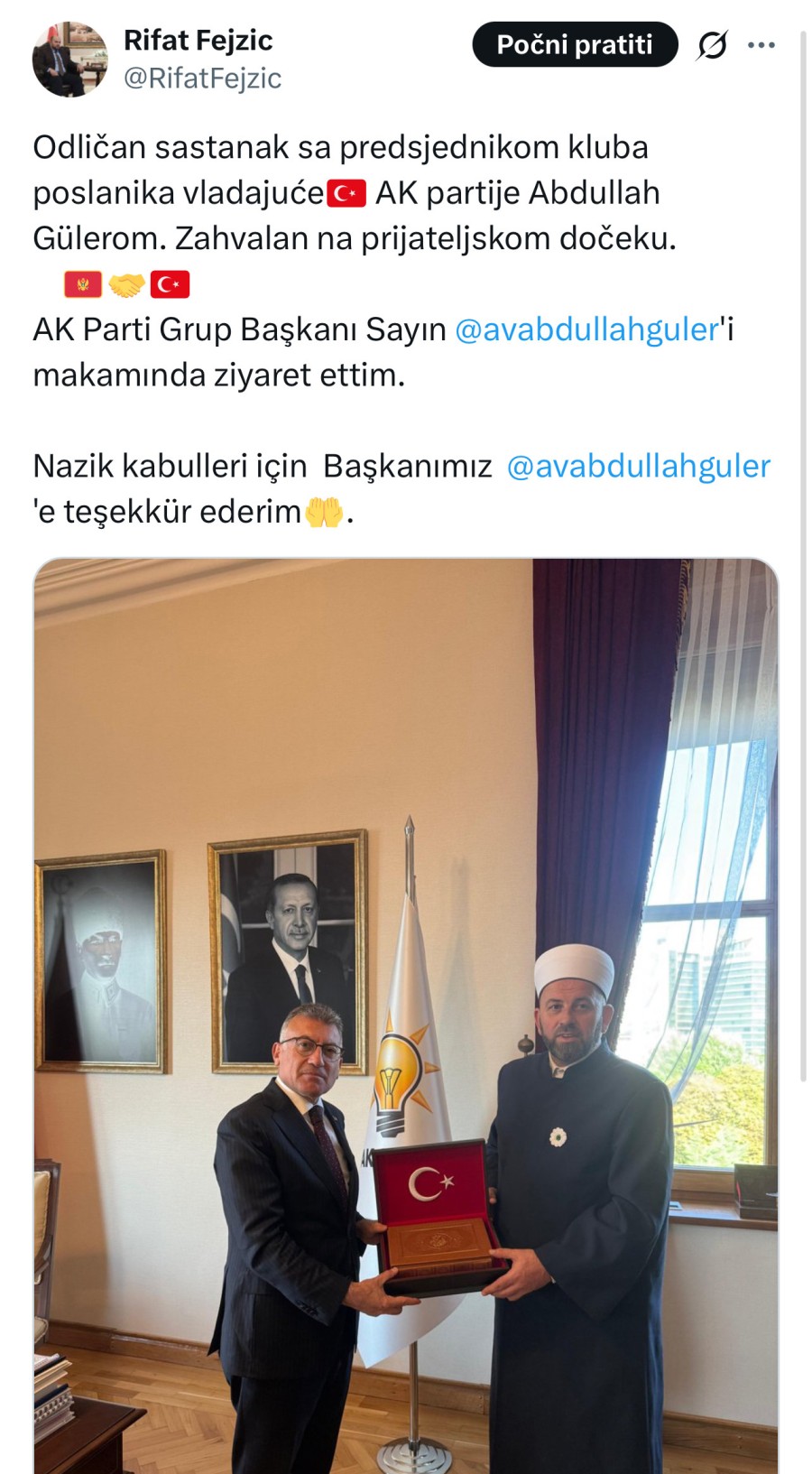Open @avabdullahguler mention after "Başkanımız"

[x=639, y=466]
